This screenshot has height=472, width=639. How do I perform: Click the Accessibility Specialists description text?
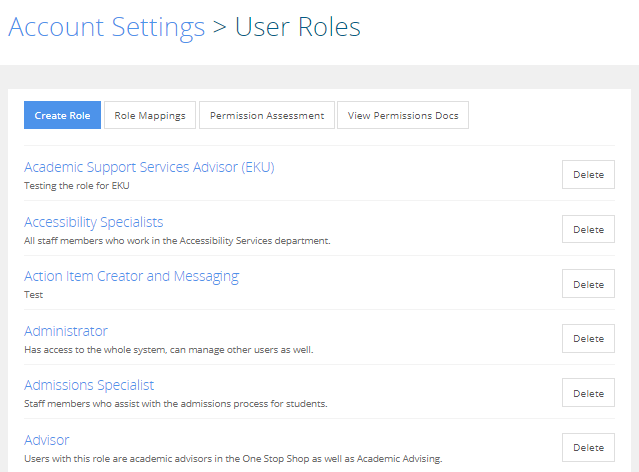tap(177, 241)
